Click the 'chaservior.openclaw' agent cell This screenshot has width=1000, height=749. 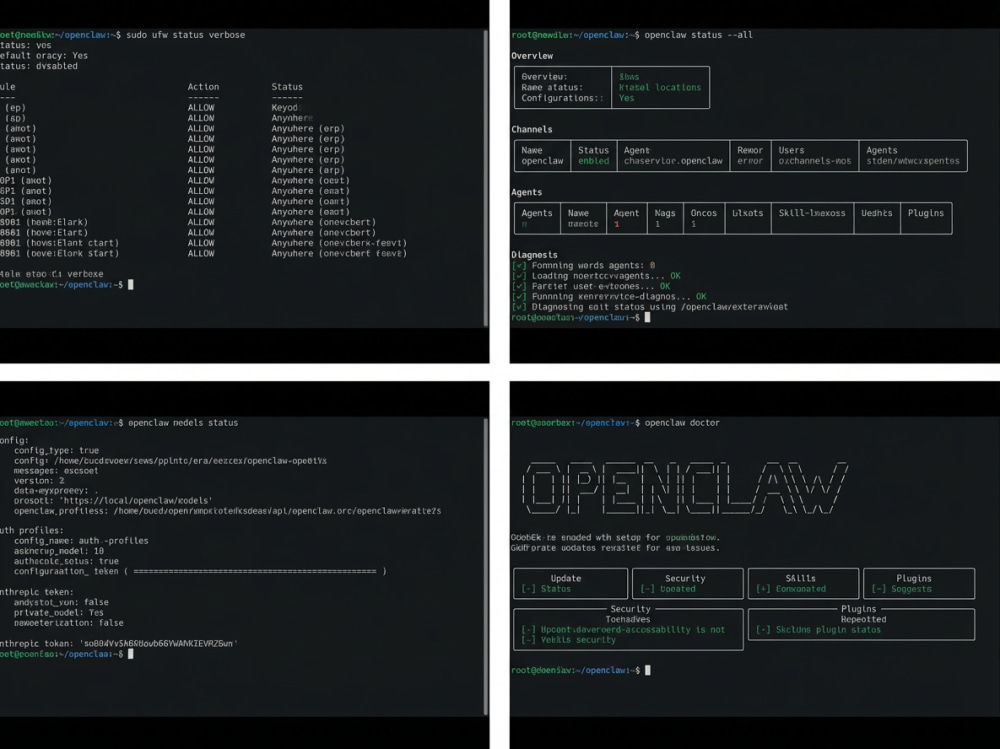click(673, 161)
